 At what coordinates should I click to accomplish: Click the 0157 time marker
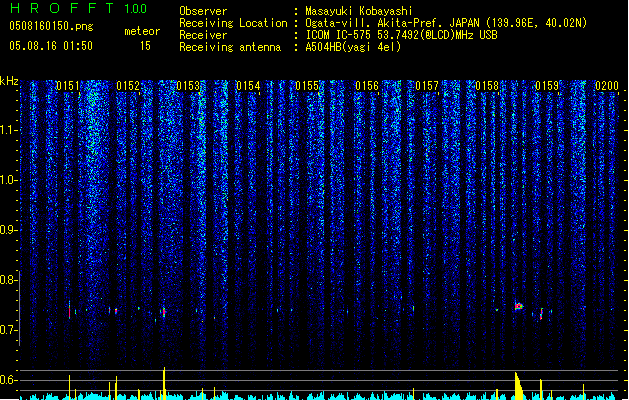coord(427,86)
